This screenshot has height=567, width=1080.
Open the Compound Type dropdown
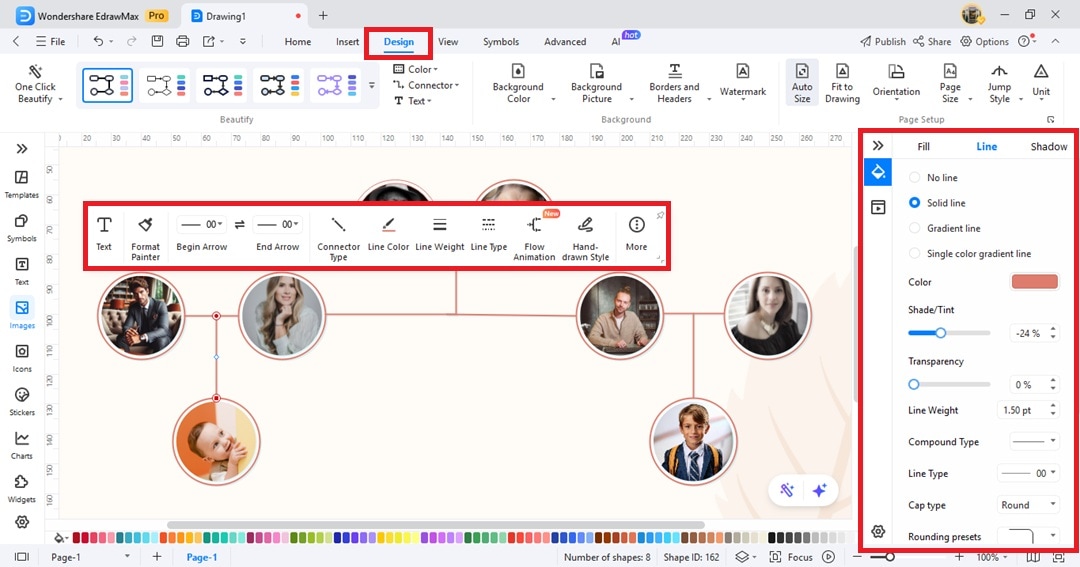point(1034,442)
